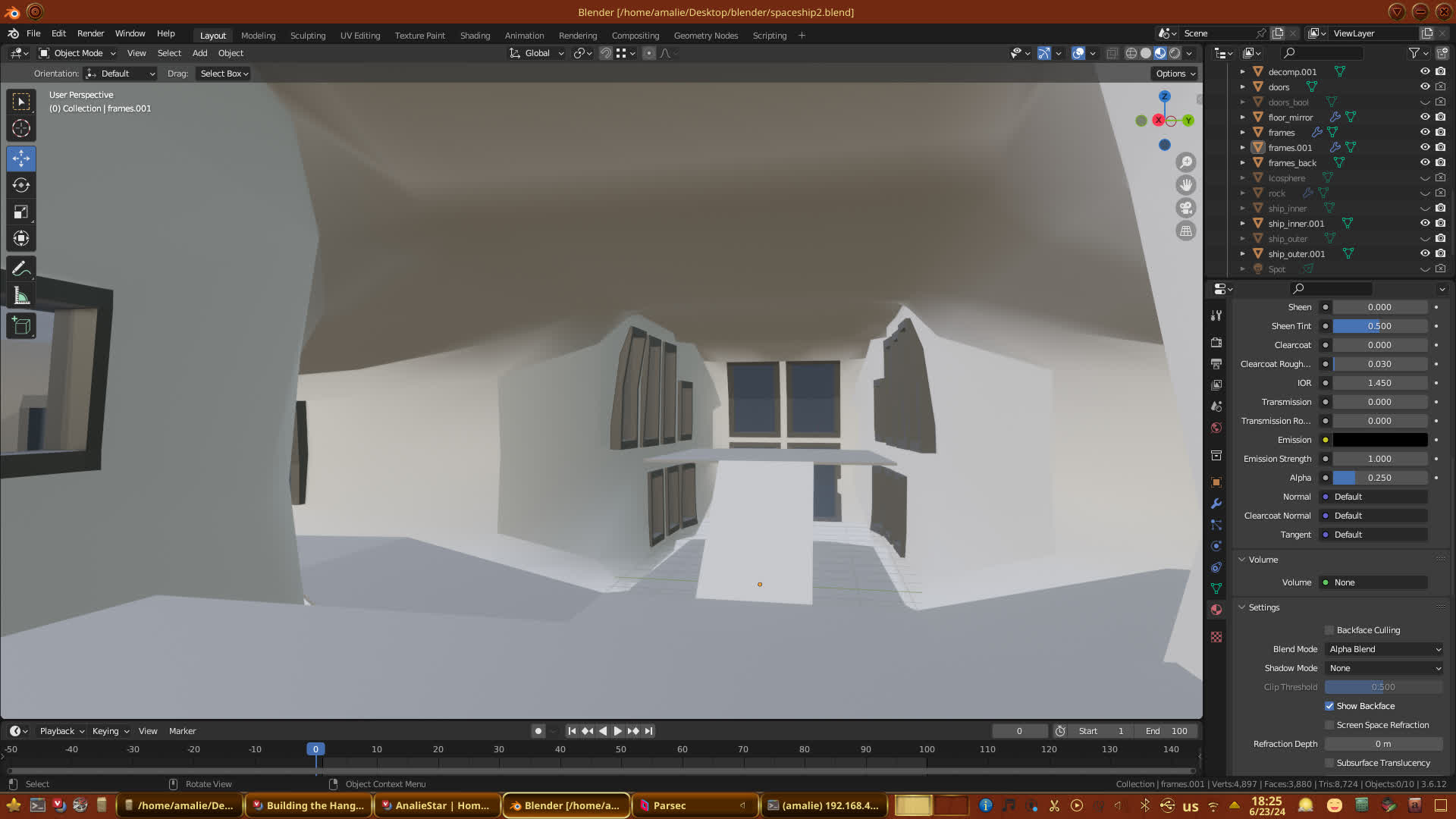Uncheck Show Backface option

pos(1329,706)
